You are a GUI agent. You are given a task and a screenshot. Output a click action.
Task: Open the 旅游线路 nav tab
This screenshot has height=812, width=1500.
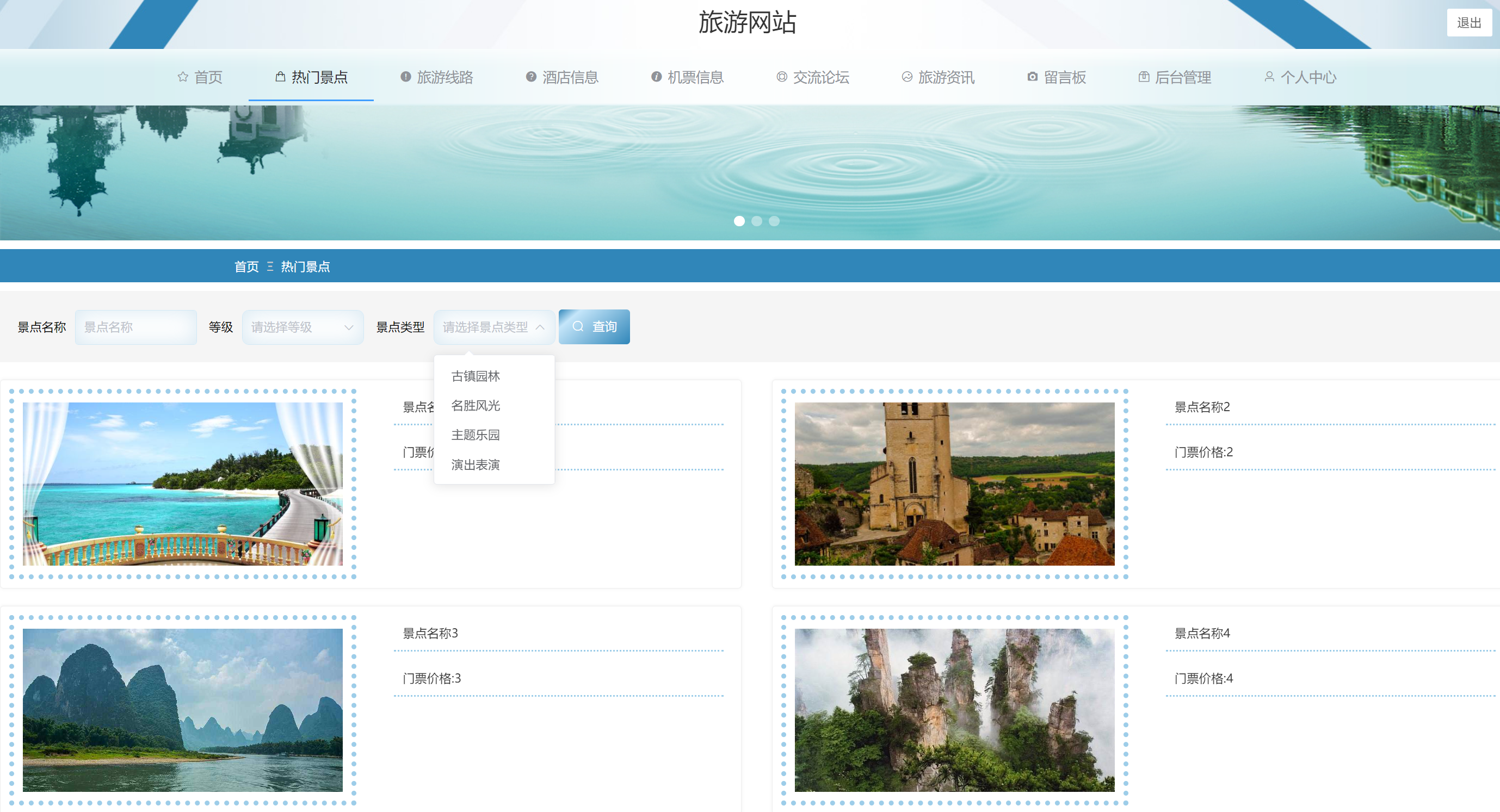click(x=437, y=77)
